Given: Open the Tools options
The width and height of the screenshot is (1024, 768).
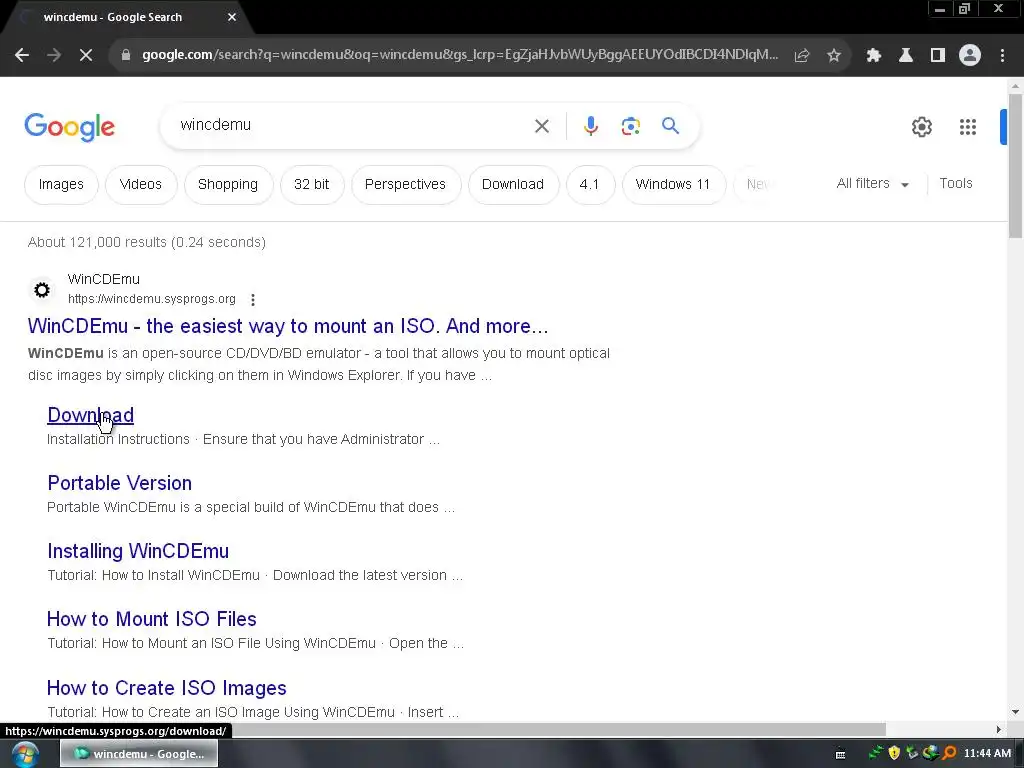Looking at the screenshot, I should click(x=955, y=184).
